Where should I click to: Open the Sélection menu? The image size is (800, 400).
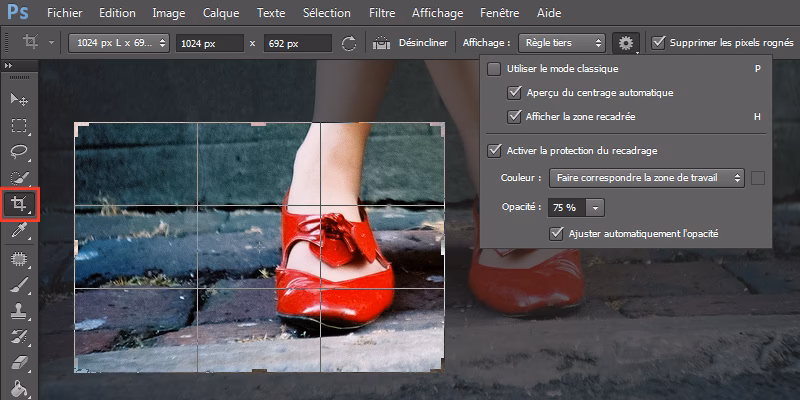point(327,13)
